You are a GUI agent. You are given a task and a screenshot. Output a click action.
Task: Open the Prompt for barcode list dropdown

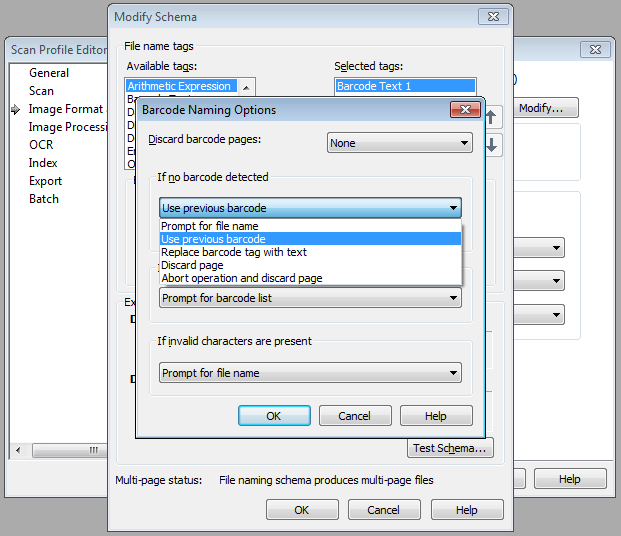click(x=310, y=298)
